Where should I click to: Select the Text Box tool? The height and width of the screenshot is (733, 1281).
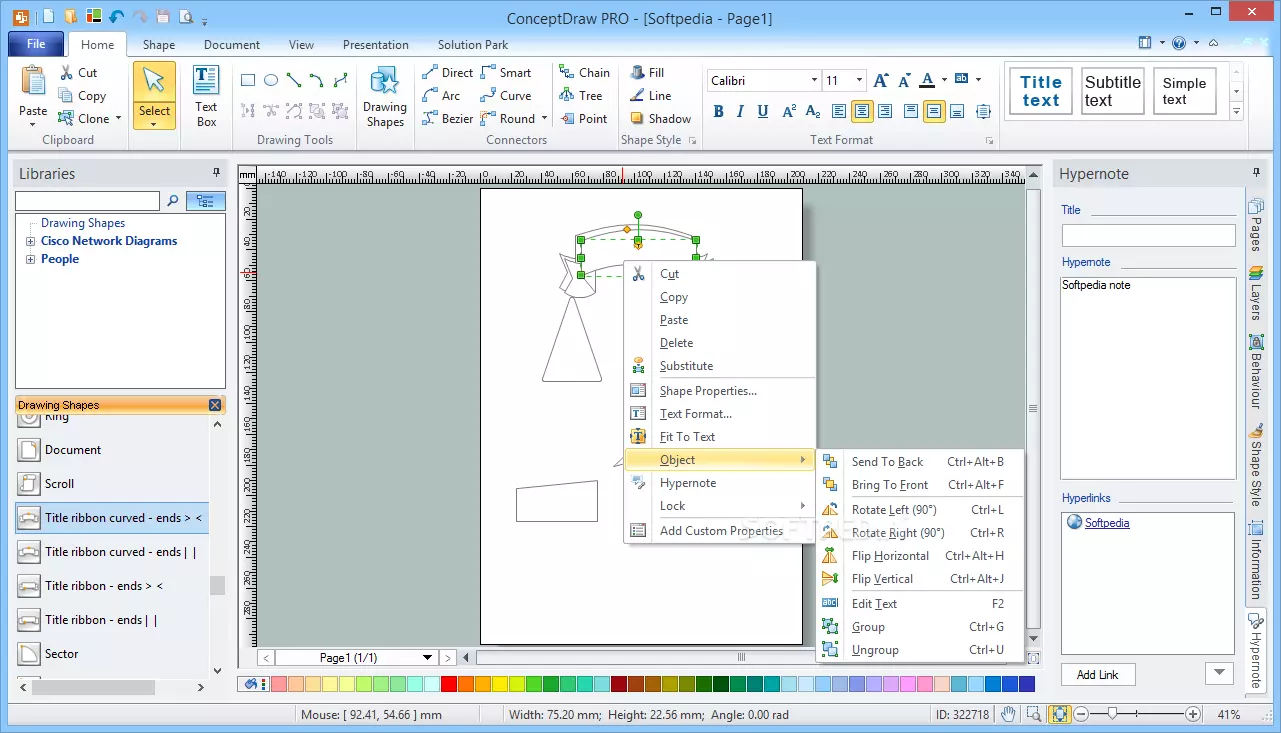(206, 97)
